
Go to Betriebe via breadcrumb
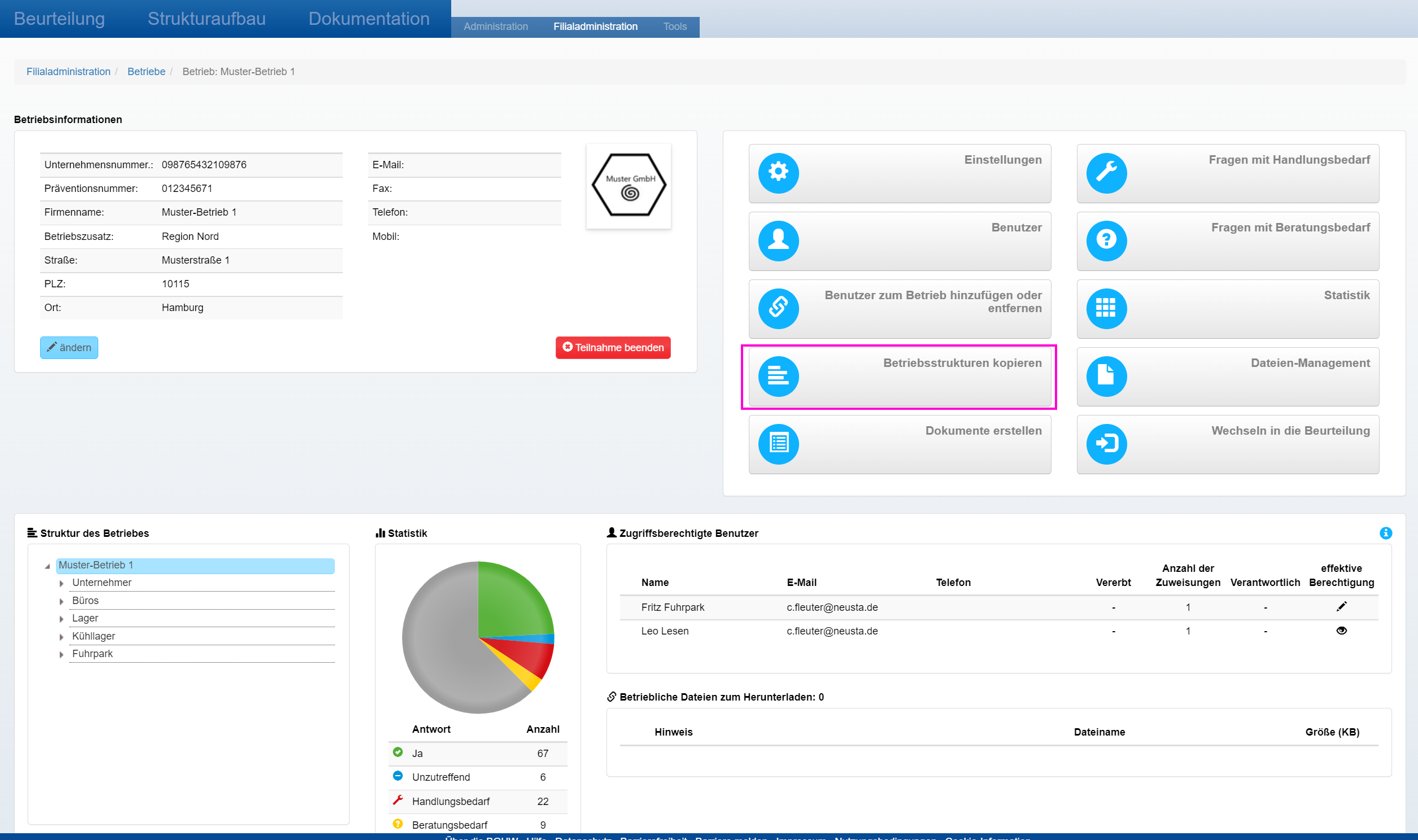pos(146,71)
